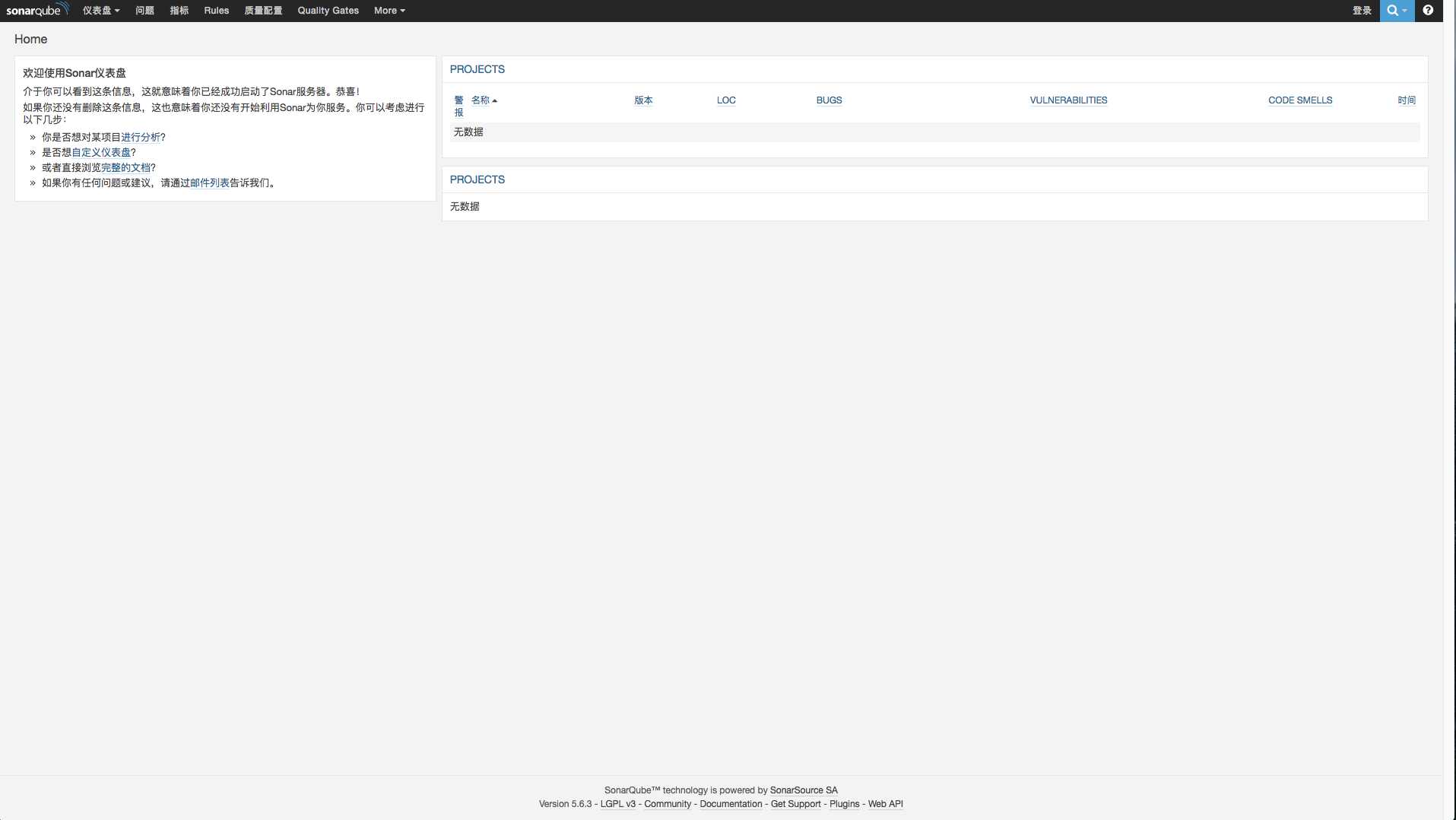Sort projects by 版本 column

[643, 100]
